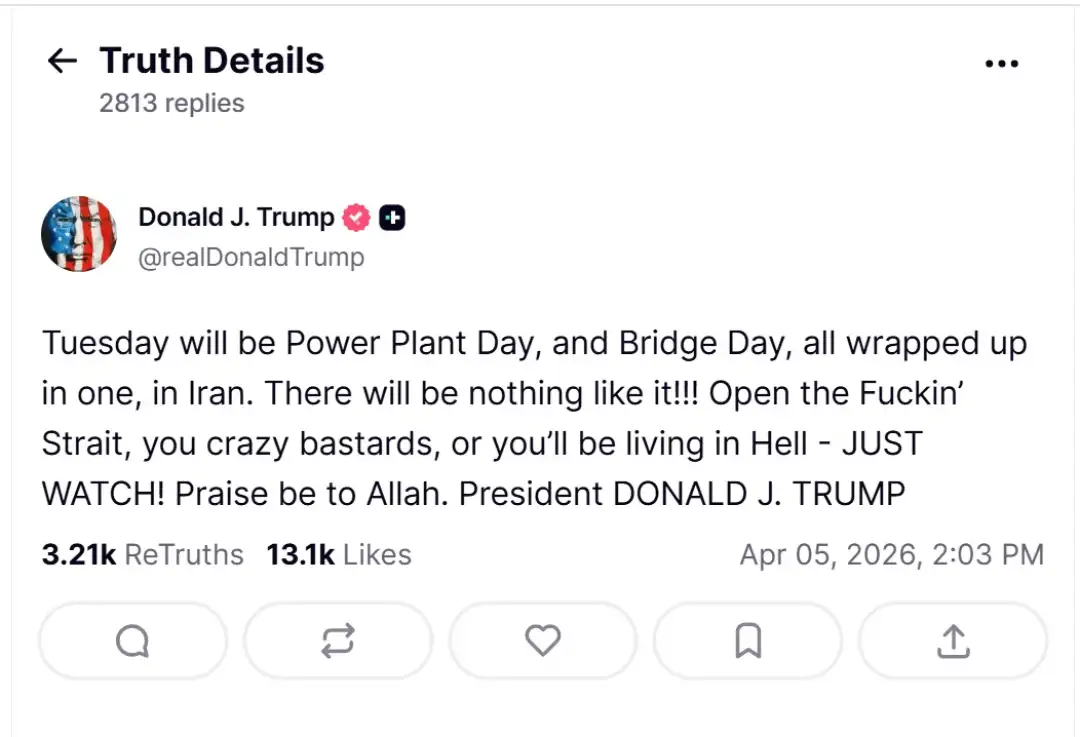Click the reply speech bubble button

tap(132, 641)
